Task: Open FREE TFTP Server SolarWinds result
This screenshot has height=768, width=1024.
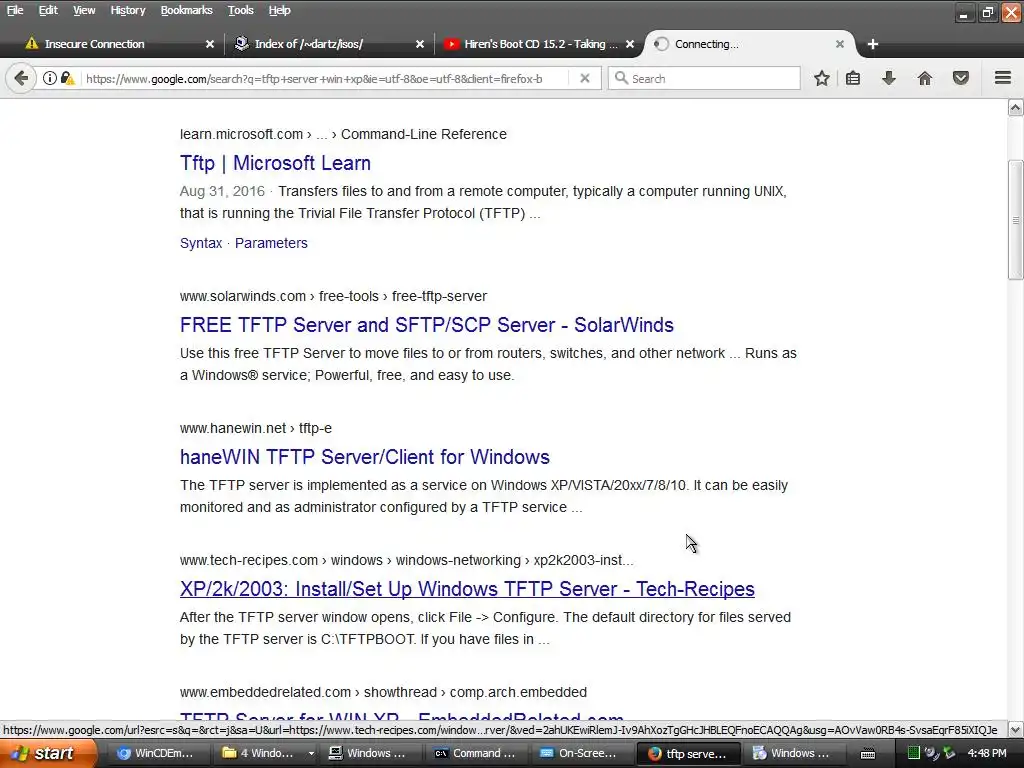Action: click(x=426, y=325)
